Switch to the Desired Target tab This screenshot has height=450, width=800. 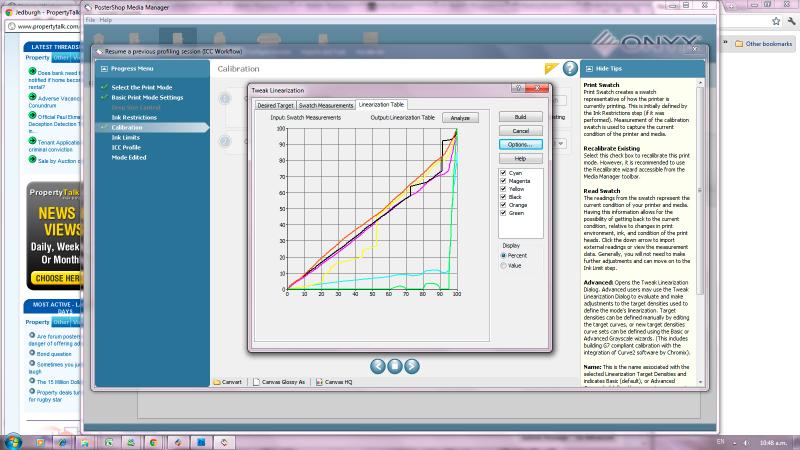coord(275,105)
